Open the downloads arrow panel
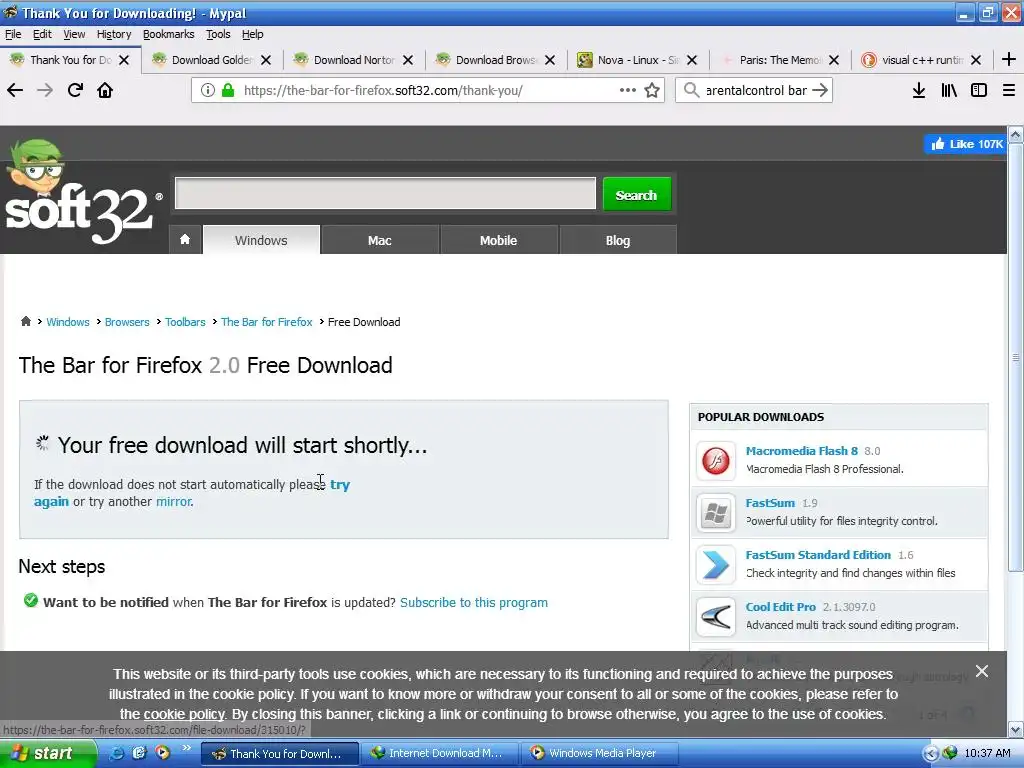The image size is (1024, 768). pyautogui.click(x=919, y=90)
